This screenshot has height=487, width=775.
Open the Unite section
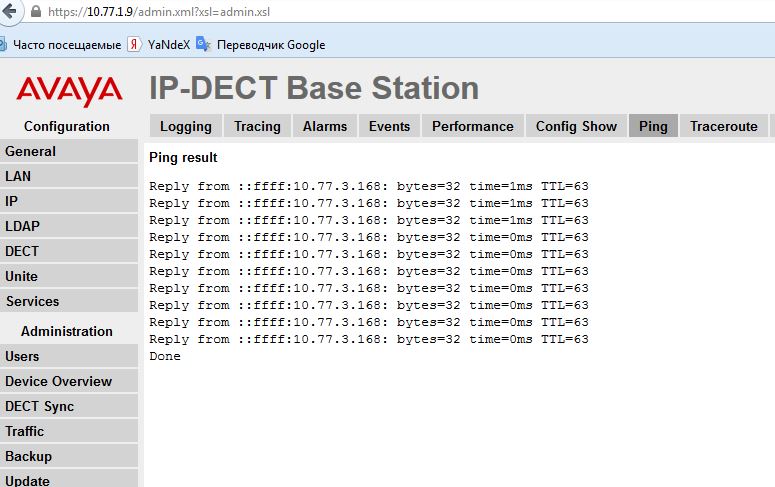pyautogui.click(x=69, y=276)
